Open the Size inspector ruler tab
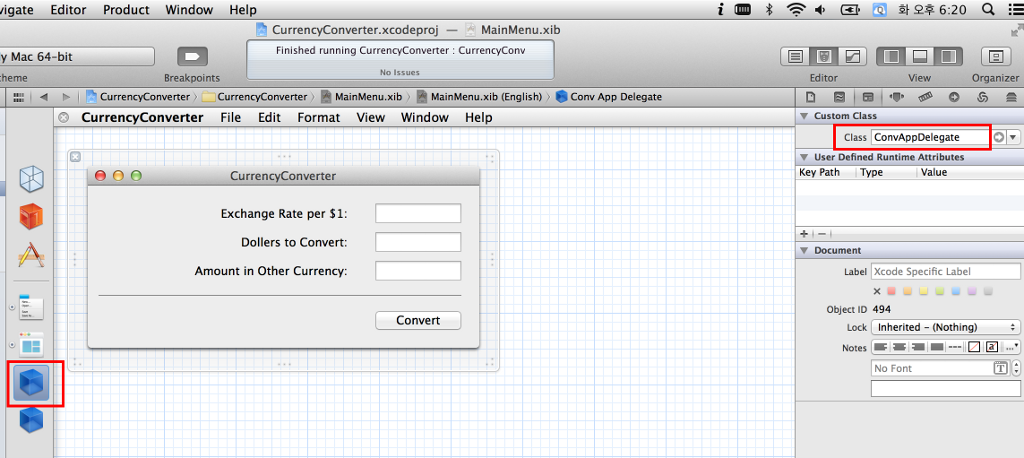Image resolution: width=1024 pixels, height=458 pixels. click(x=925, y=97)
